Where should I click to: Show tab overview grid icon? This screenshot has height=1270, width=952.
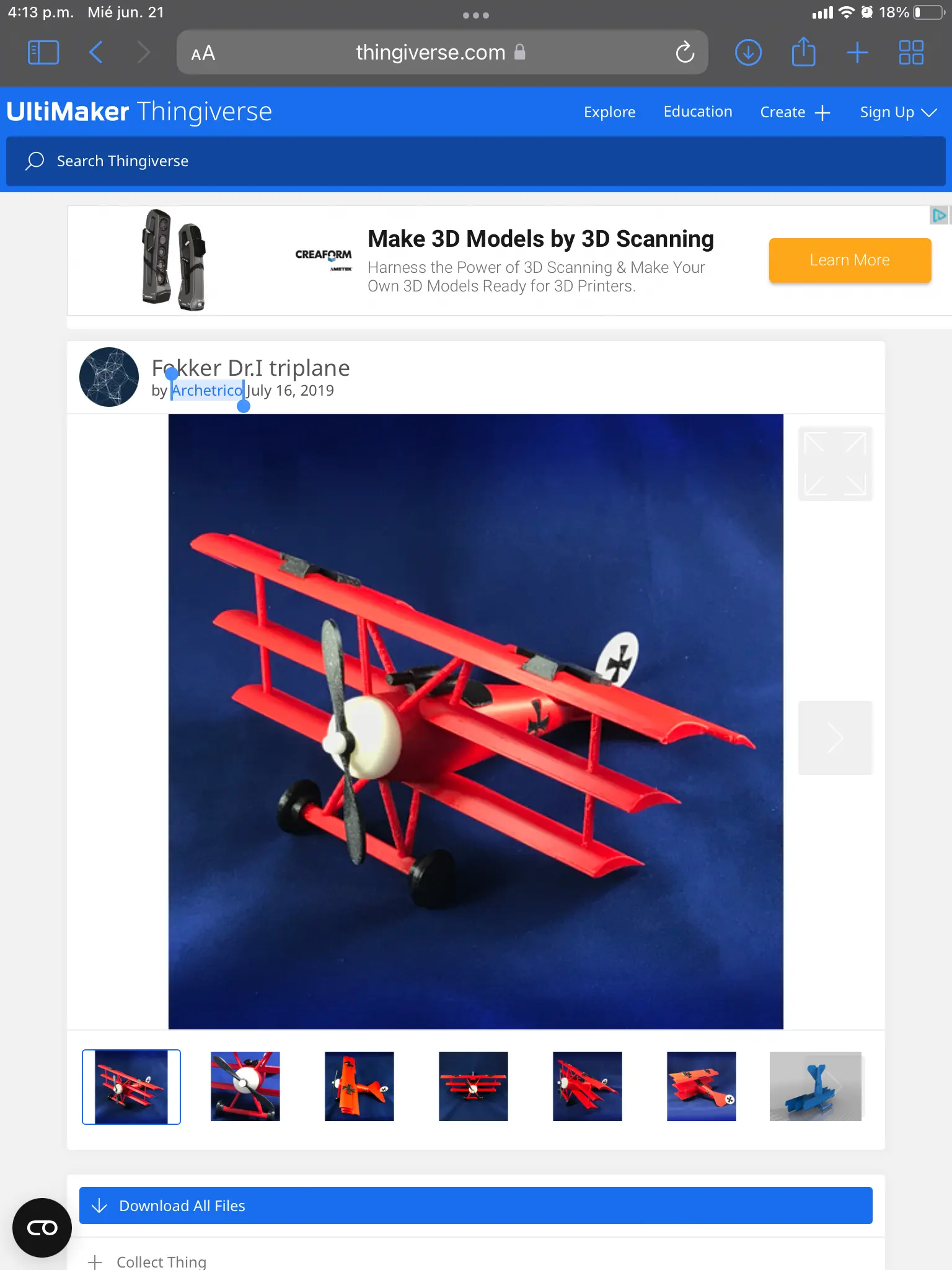coord(911,53)
